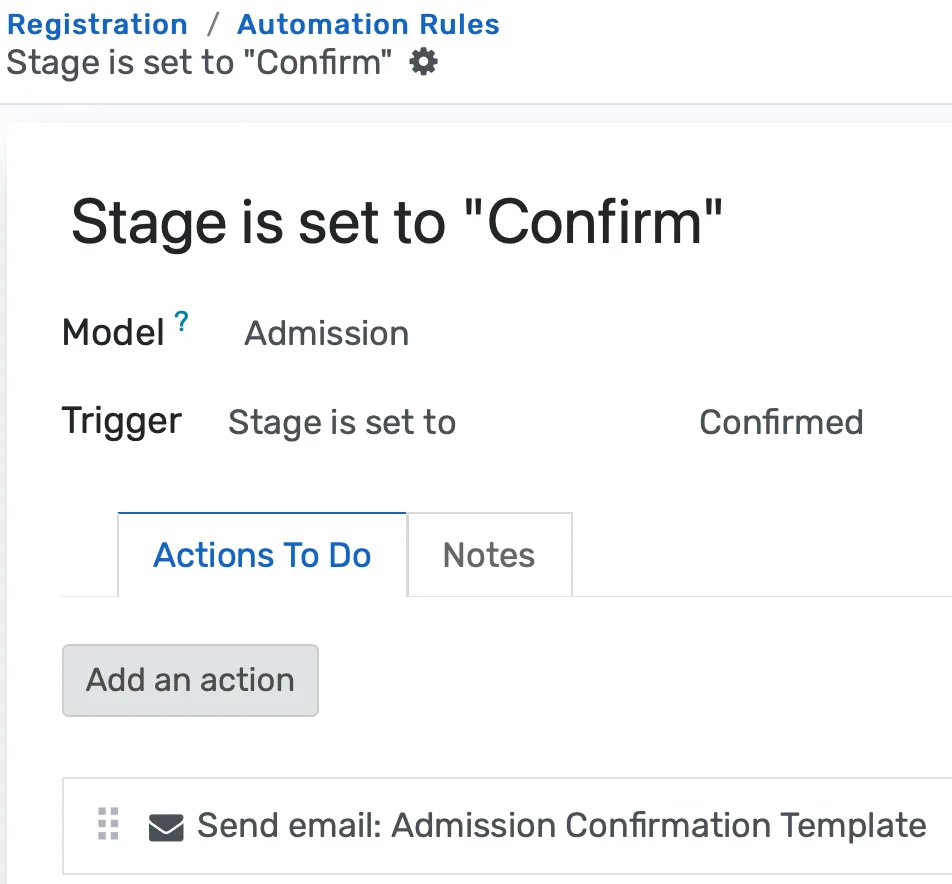952x884 pixels.
Task: Select the Actions To Do tab
Action: coord(261,555)
